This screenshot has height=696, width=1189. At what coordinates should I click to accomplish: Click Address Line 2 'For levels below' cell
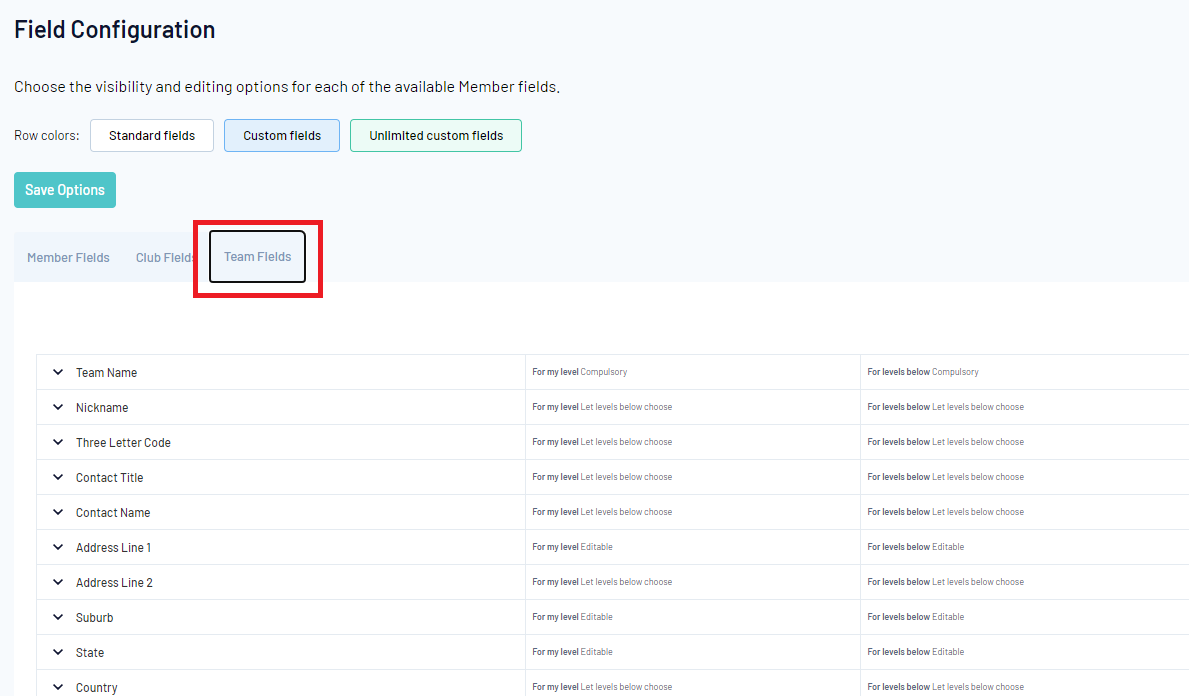coord(1024,582)
